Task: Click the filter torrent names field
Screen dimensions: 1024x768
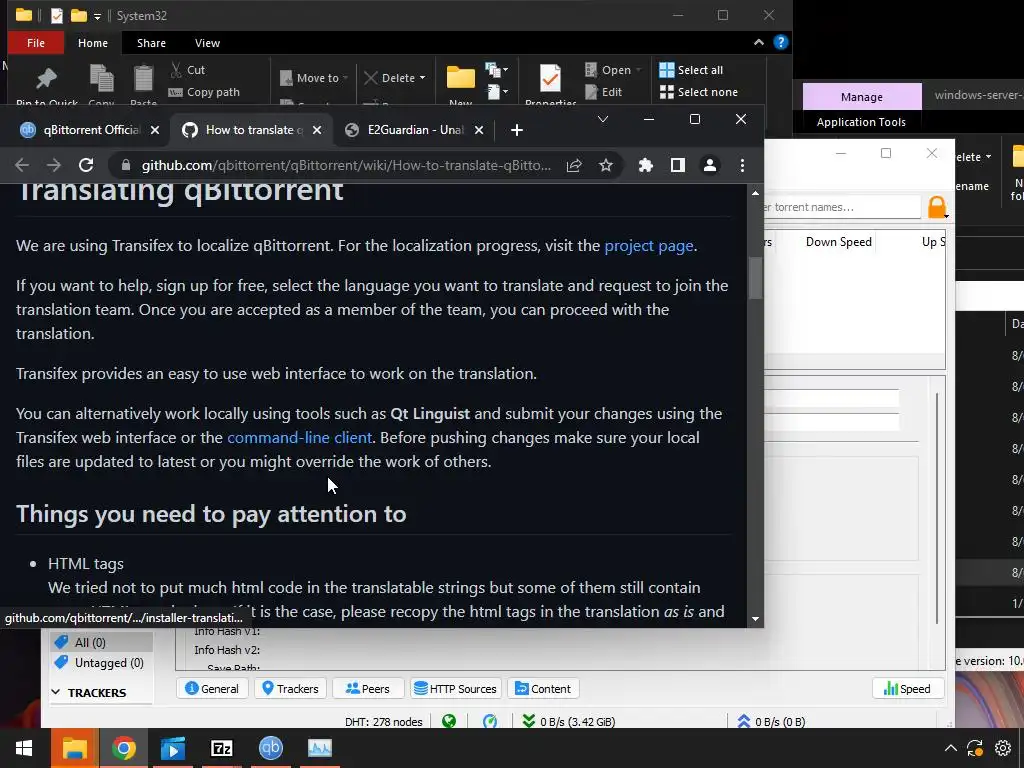Action: [842, 207]
